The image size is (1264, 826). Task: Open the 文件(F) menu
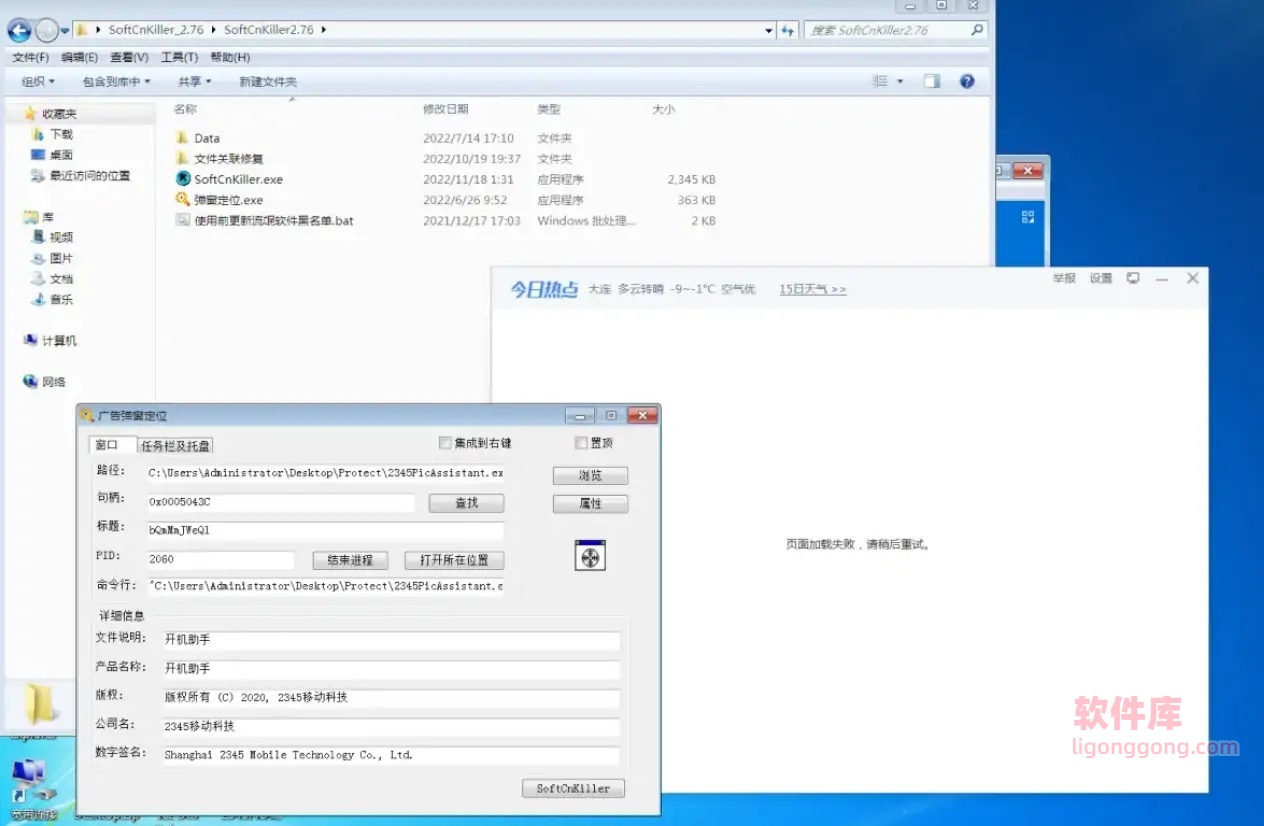[30, 57]
